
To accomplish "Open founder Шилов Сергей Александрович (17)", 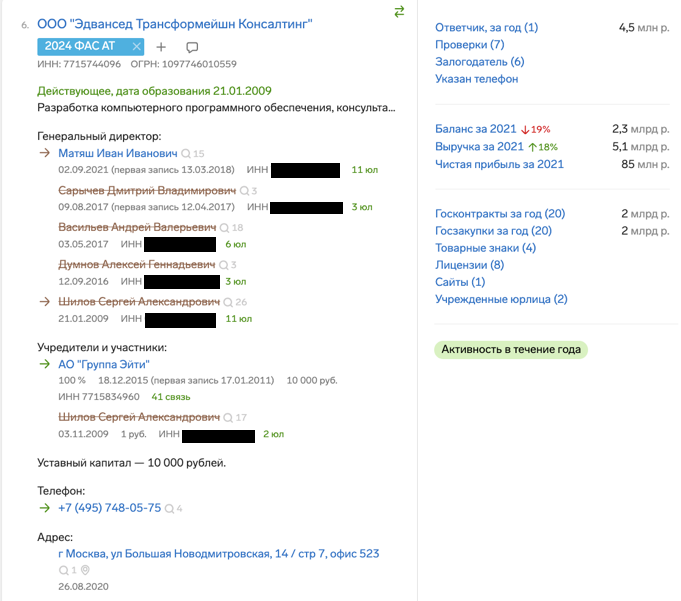I will [139, 417].
